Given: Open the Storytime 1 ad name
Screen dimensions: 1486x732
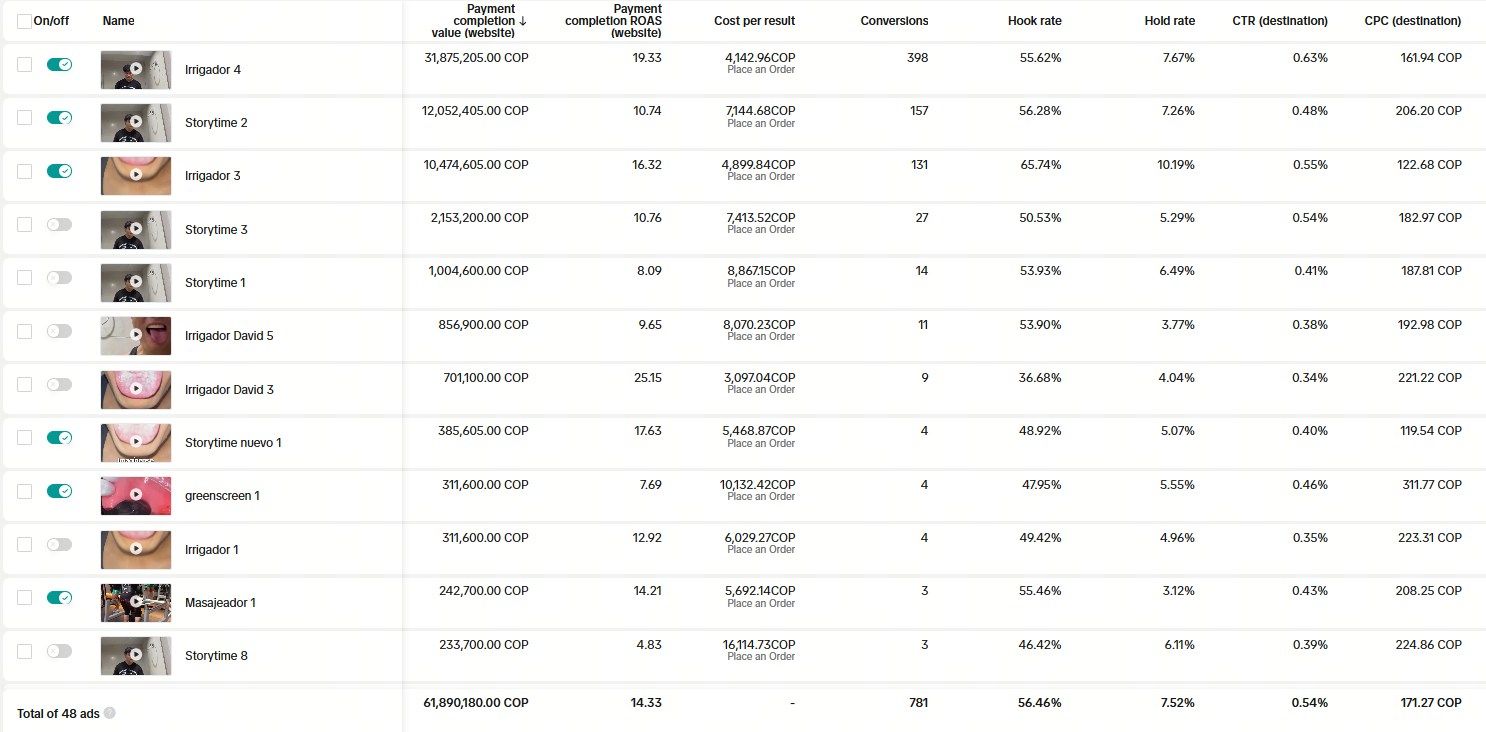Looking at the screenshot, I should pos(215,283).
